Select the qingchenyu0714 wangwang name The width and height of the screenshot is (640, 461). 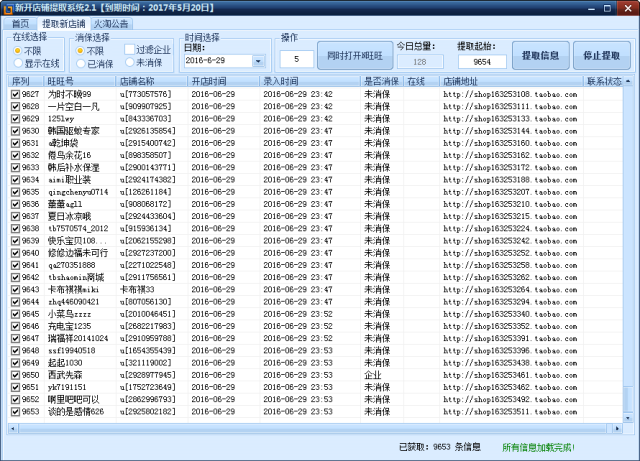coord(78,192)
